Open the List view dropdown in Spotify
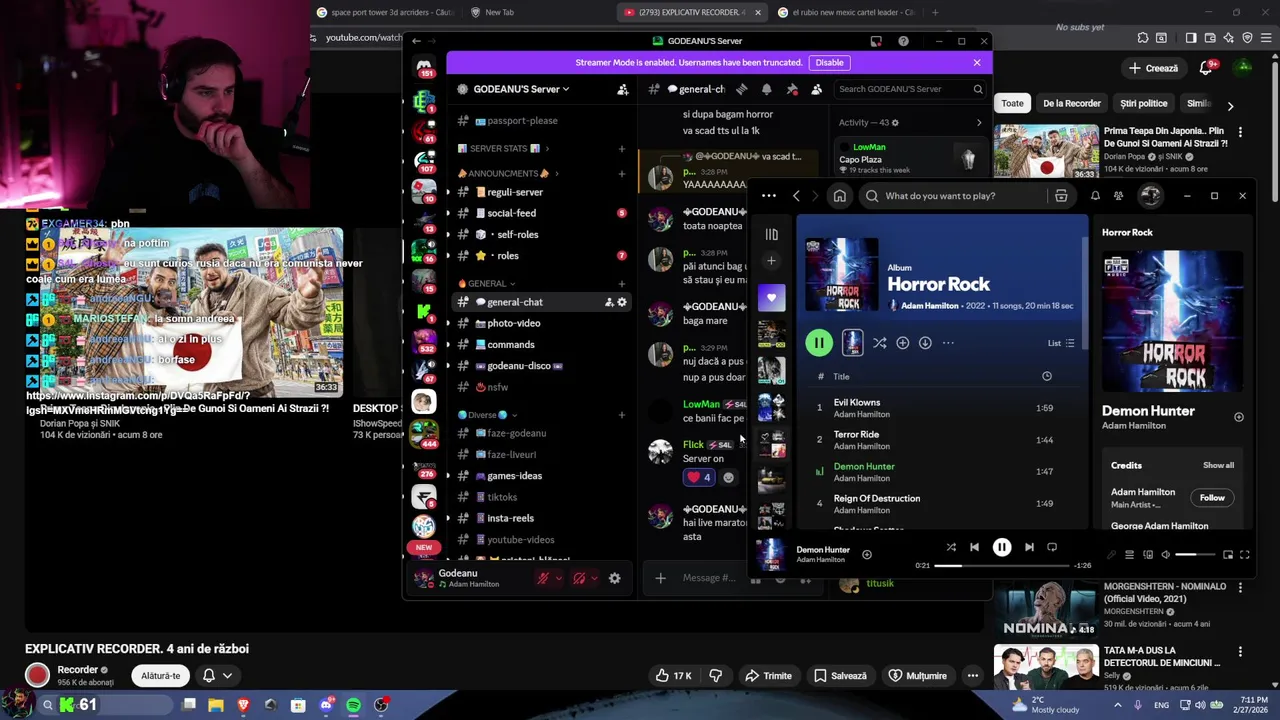 (x=1061, y=343)
